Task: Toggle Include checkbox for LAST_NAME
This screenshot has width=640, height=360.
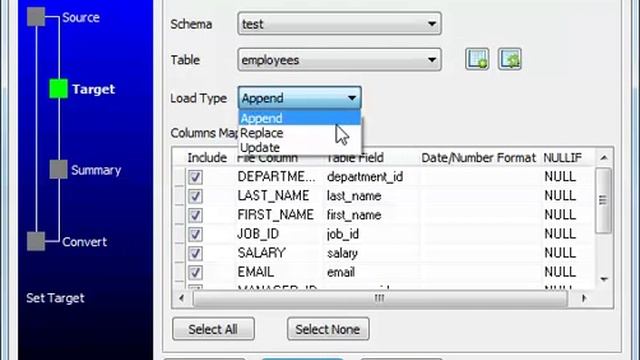Action: pyautogui.click(x=195, y=196)
